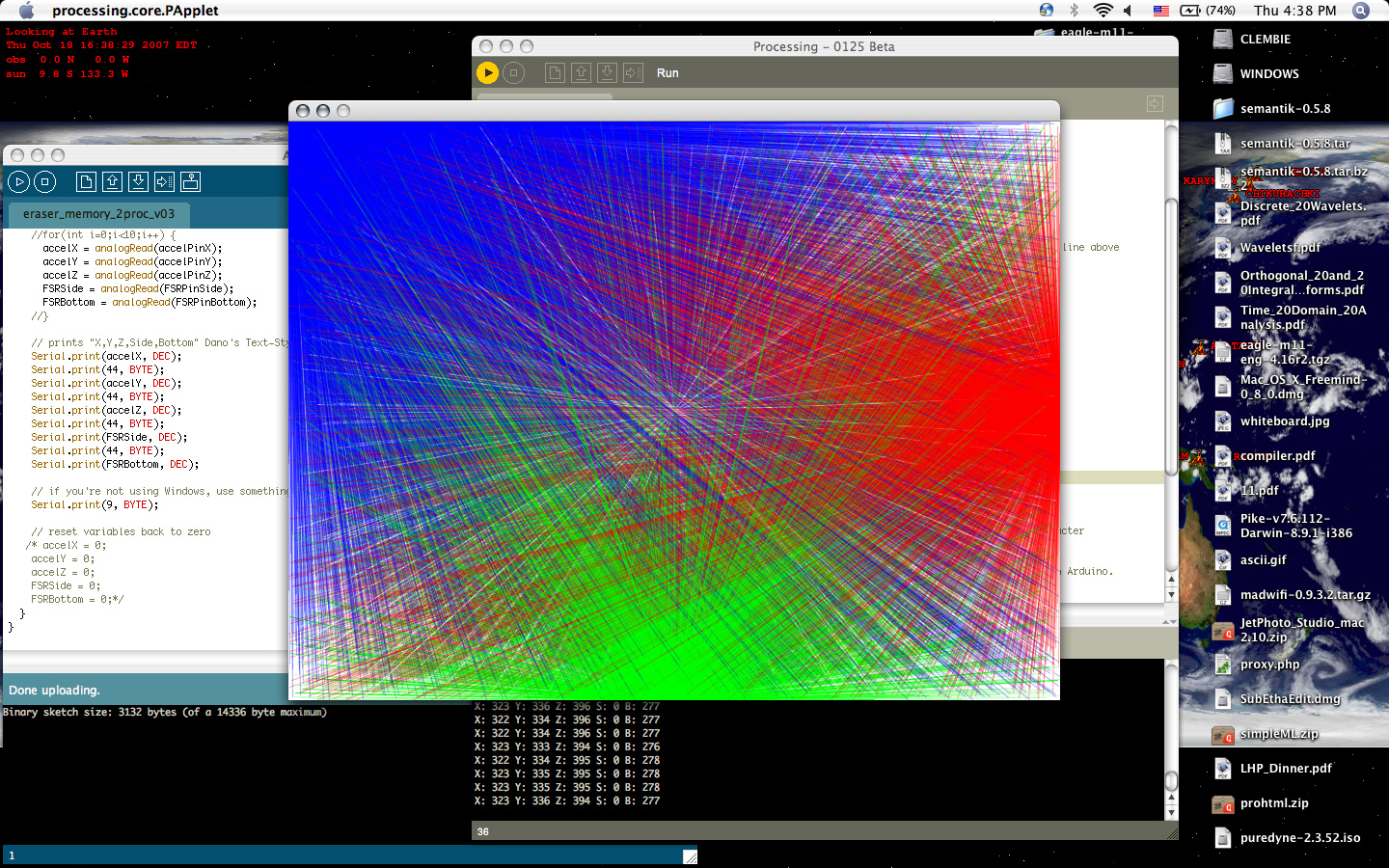Open the processing.core.PApplet application menu
Viewport: 1389px width, 868px height.
point(135,11)
